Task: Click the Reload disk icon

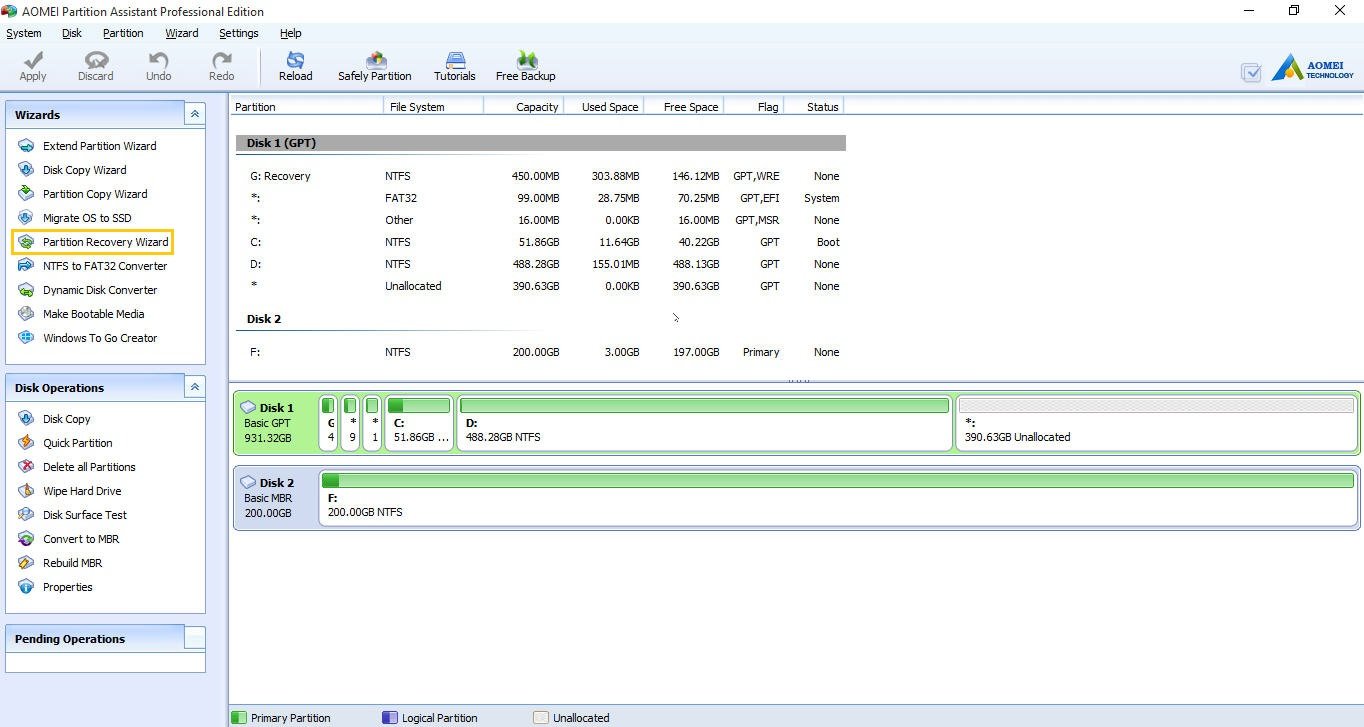Action: (x=295, y=61)
